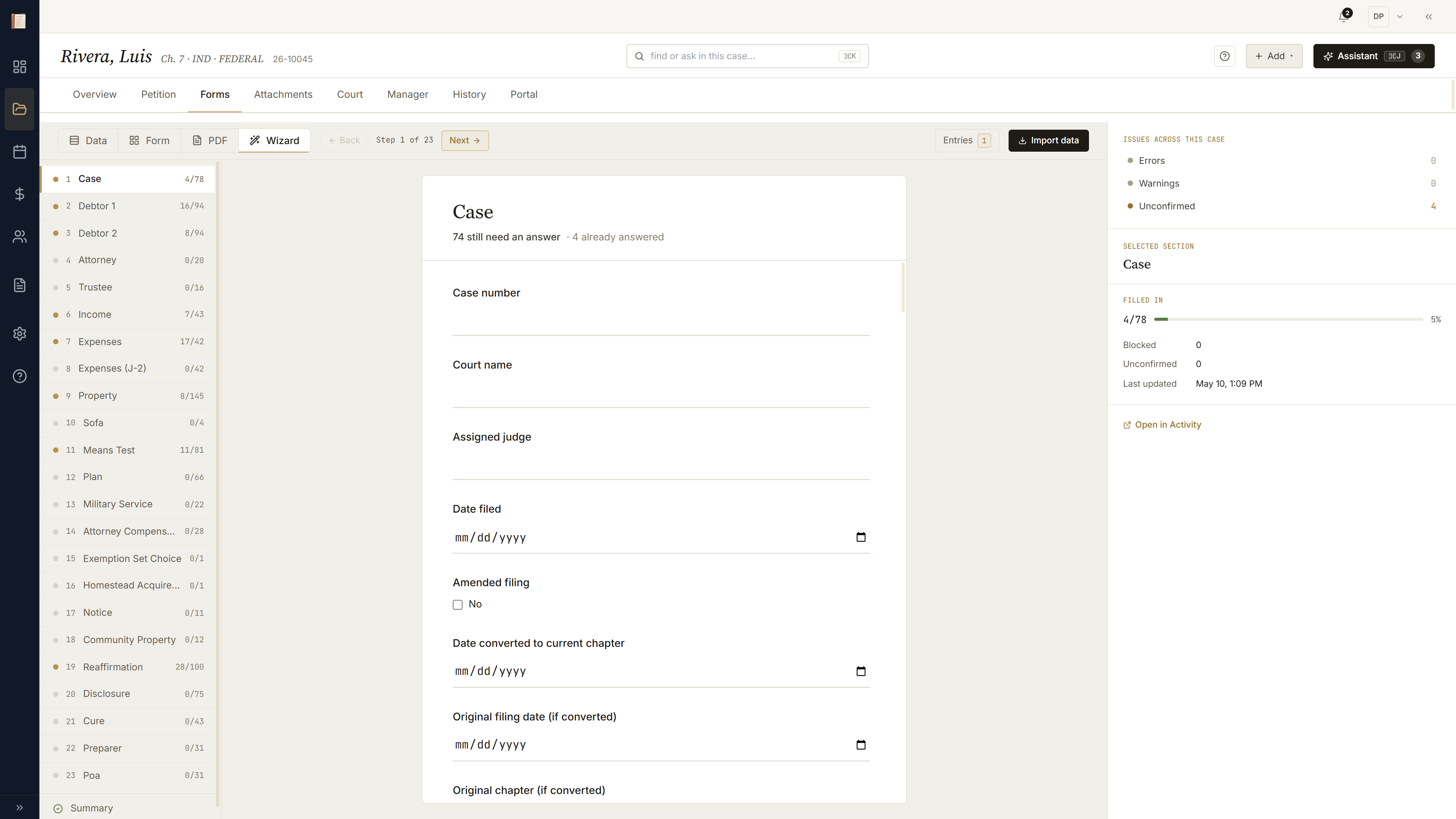Viewport: 1456px width, 819px height.
Task: Switch to the Manager tab
Action: [408, 94]
